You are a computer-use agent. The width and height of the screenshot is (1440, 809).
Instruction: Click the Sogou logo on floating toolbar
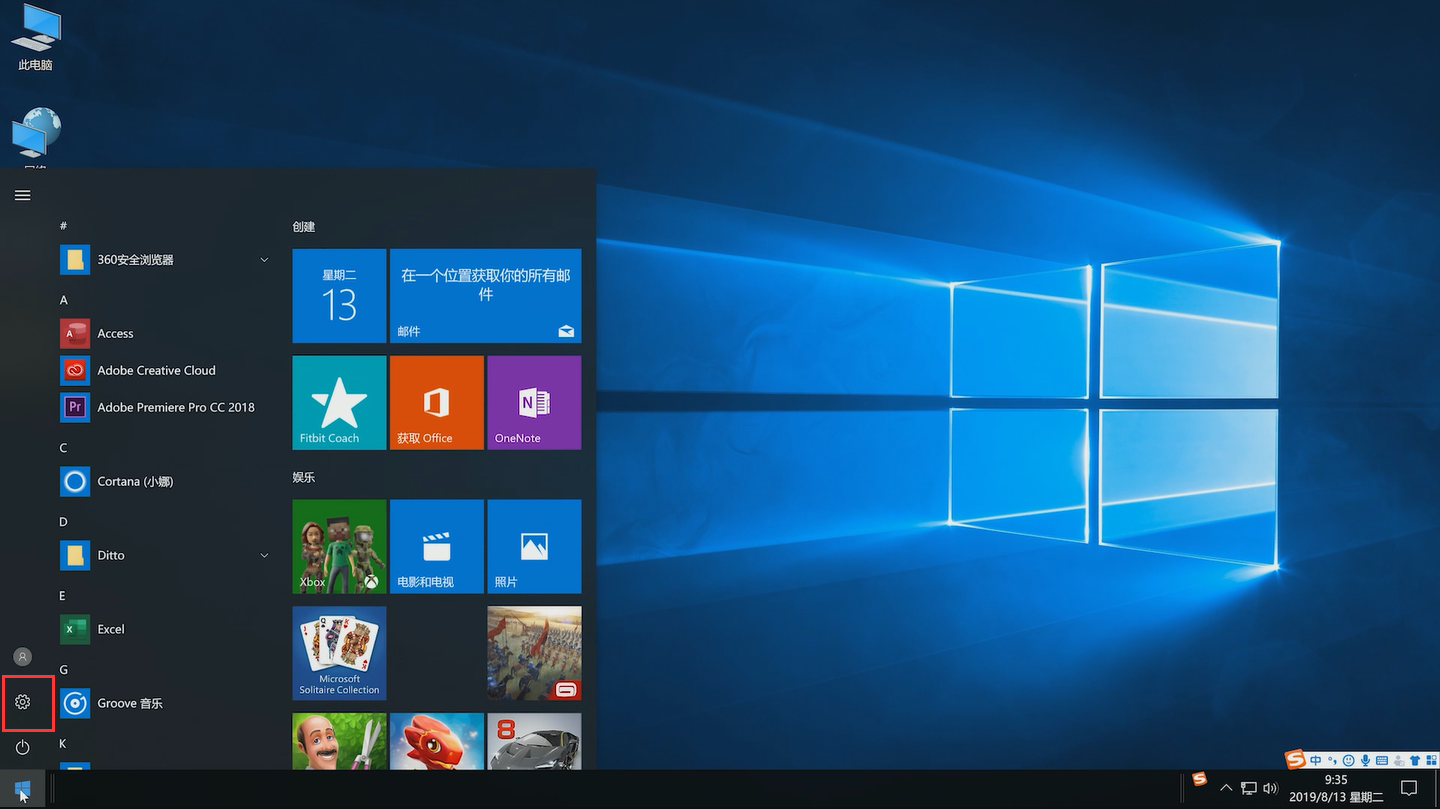pyautogui.click(x=1295, y=760)
